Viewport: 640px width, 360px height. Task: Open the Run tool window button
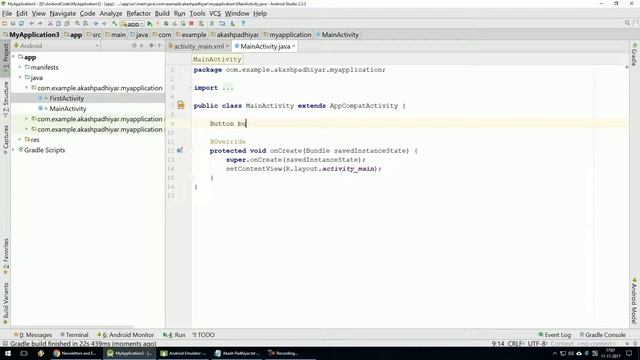(x=174, y=335)
